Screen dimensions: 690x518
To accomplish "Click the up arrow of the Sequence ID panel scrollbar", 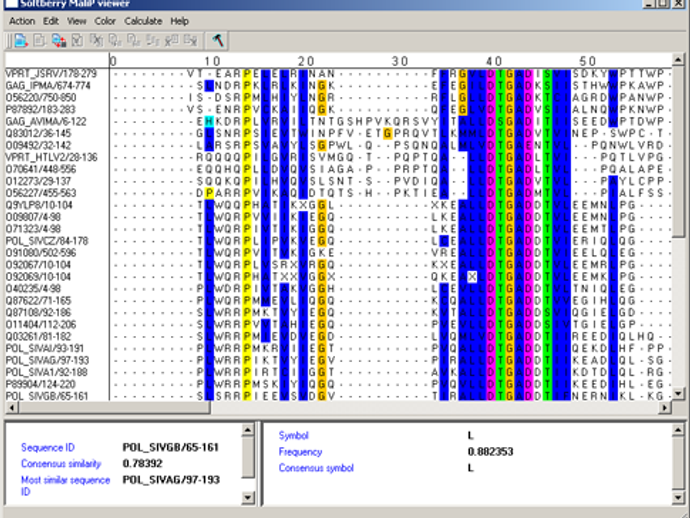I will (248, 430).
